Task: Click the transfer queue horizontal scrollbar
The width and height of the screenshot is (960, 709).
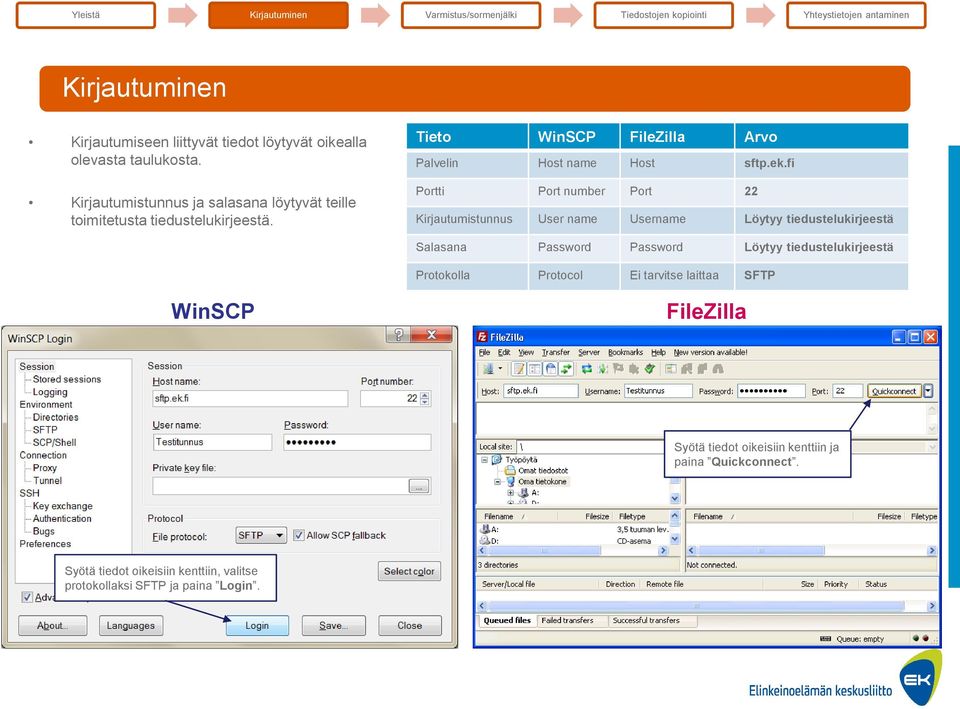Action: pyautogui.click(x=707, y=606)
